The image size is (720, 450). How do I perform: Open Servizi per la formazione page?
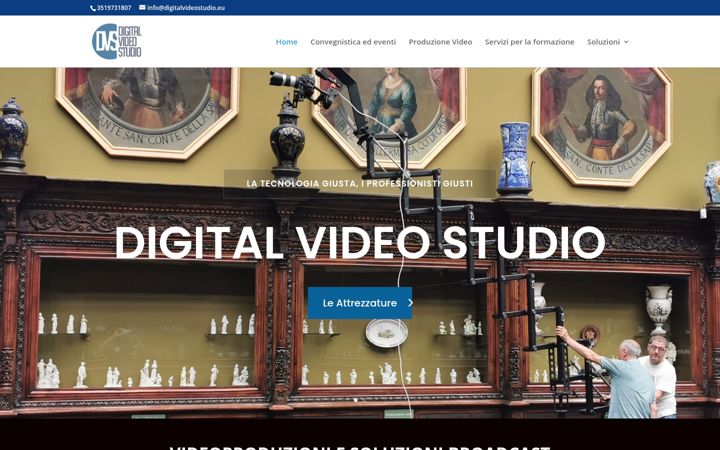[529, 42]
